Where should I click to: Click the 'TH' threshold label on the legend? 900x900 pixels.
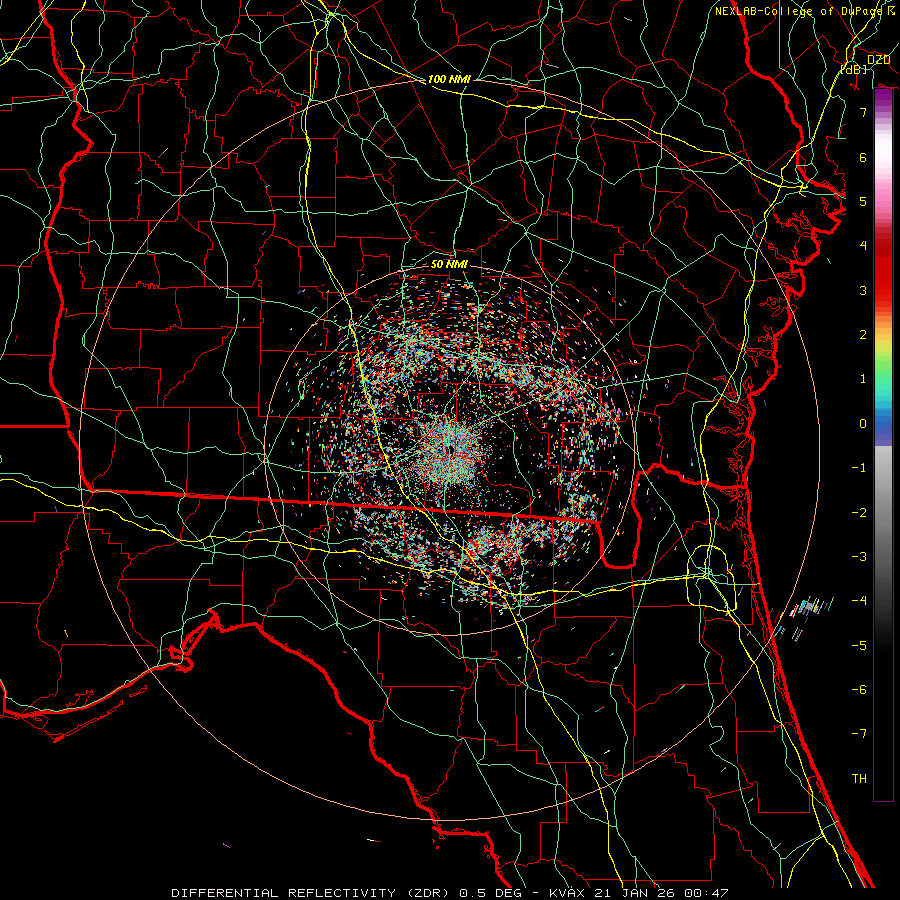tap(859, 779)
